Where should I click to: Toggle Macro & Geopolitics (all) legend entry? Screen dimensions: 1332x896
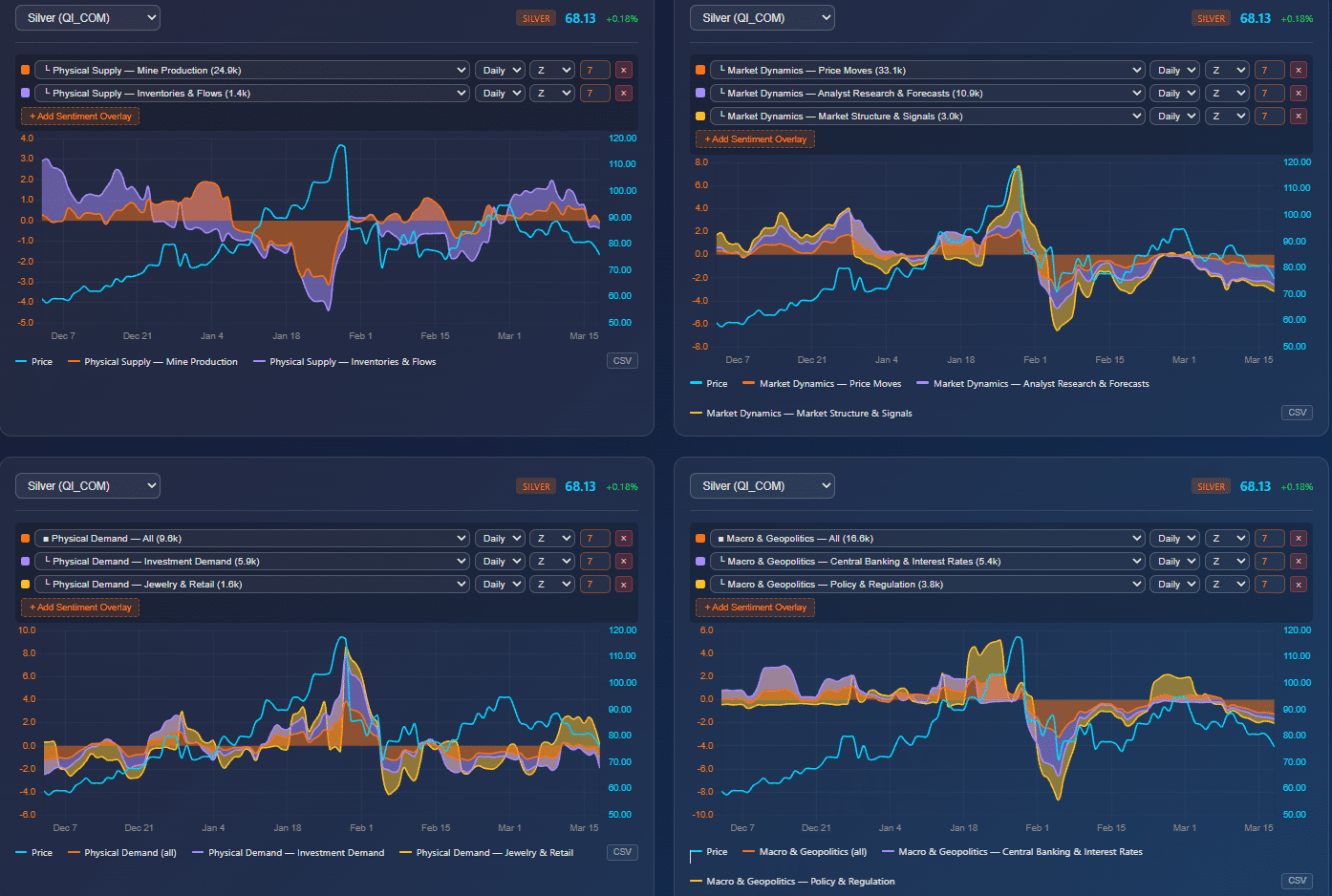tap(805, 852)
